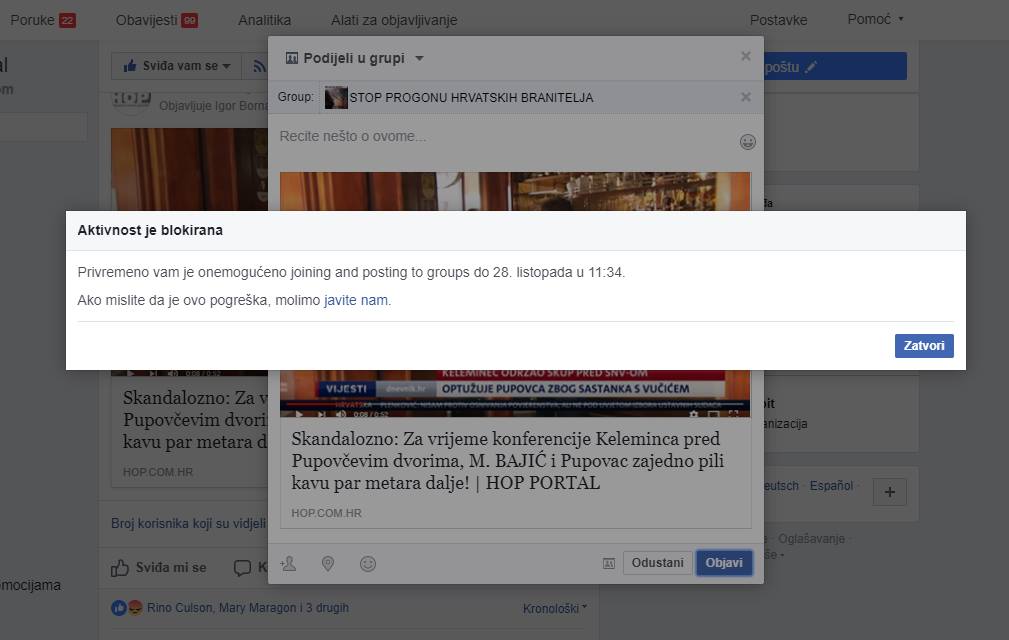This screenshot has width=1009, height=640.
Task: Click the Objavi button
Action: [x=724, y=563]
